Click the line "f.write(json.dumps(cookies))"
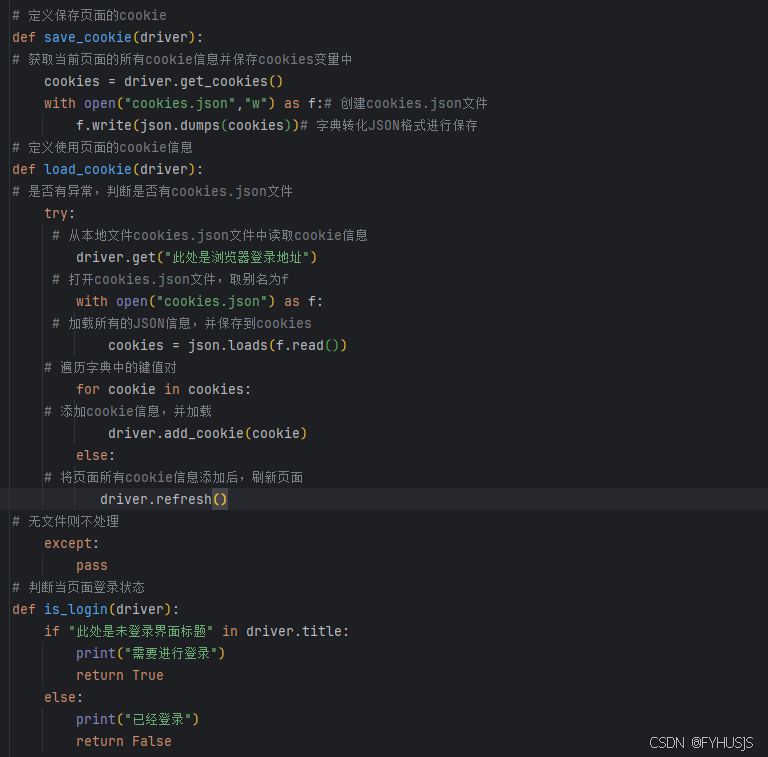The width and height of the screenshot is (768, 757). coord(188,125)
